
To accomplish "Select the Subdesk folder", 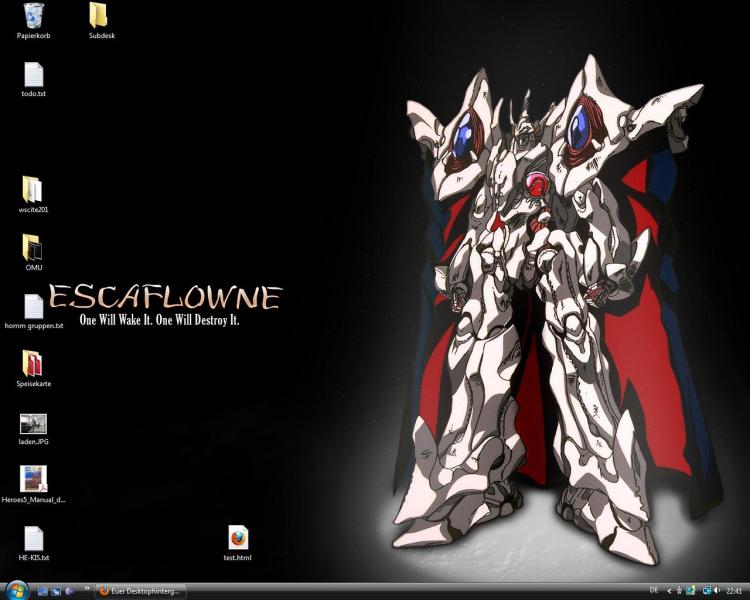I will (x=99, y=15).
